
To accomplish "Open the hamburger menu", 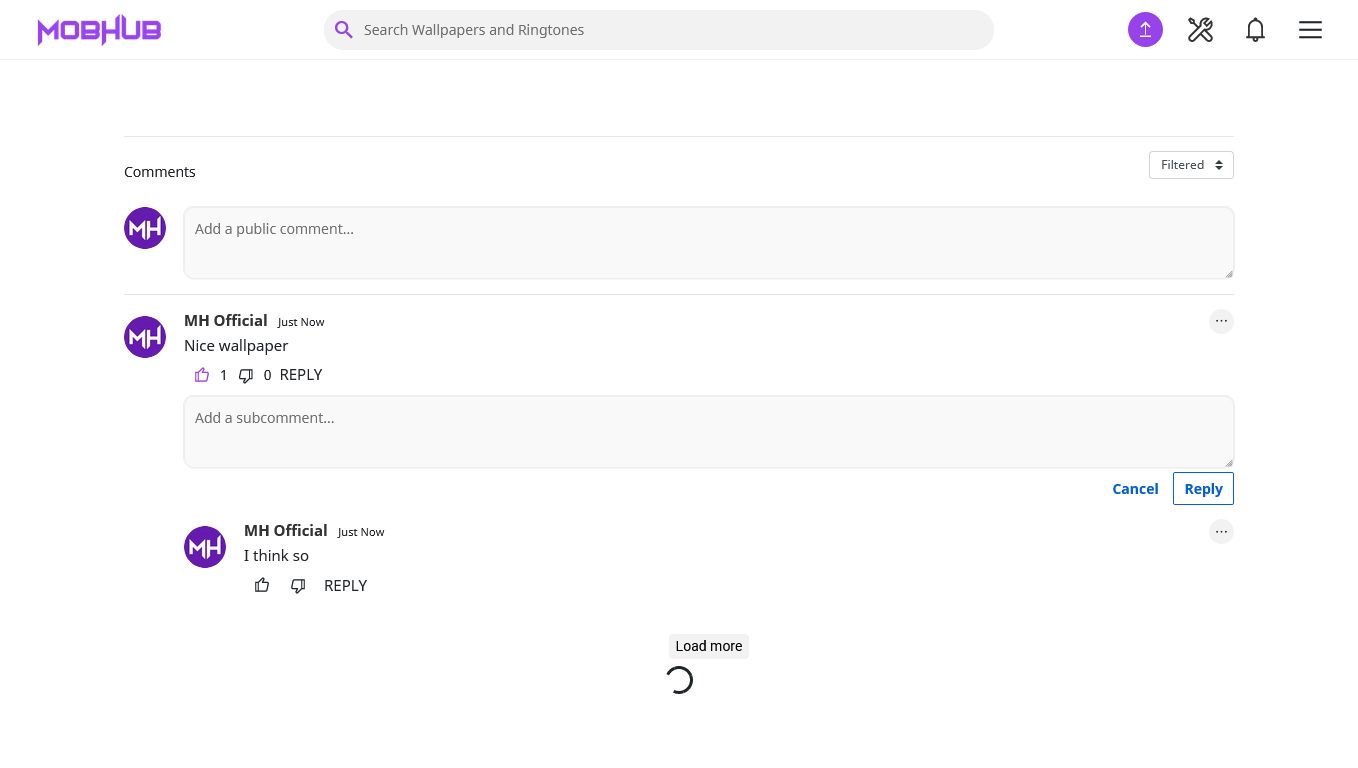I will click(x=1310, y=30).
